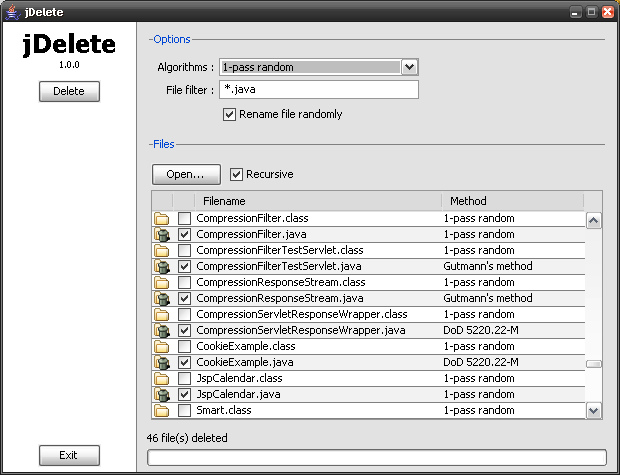Click Open... to choose files

(x=186, y=174)
